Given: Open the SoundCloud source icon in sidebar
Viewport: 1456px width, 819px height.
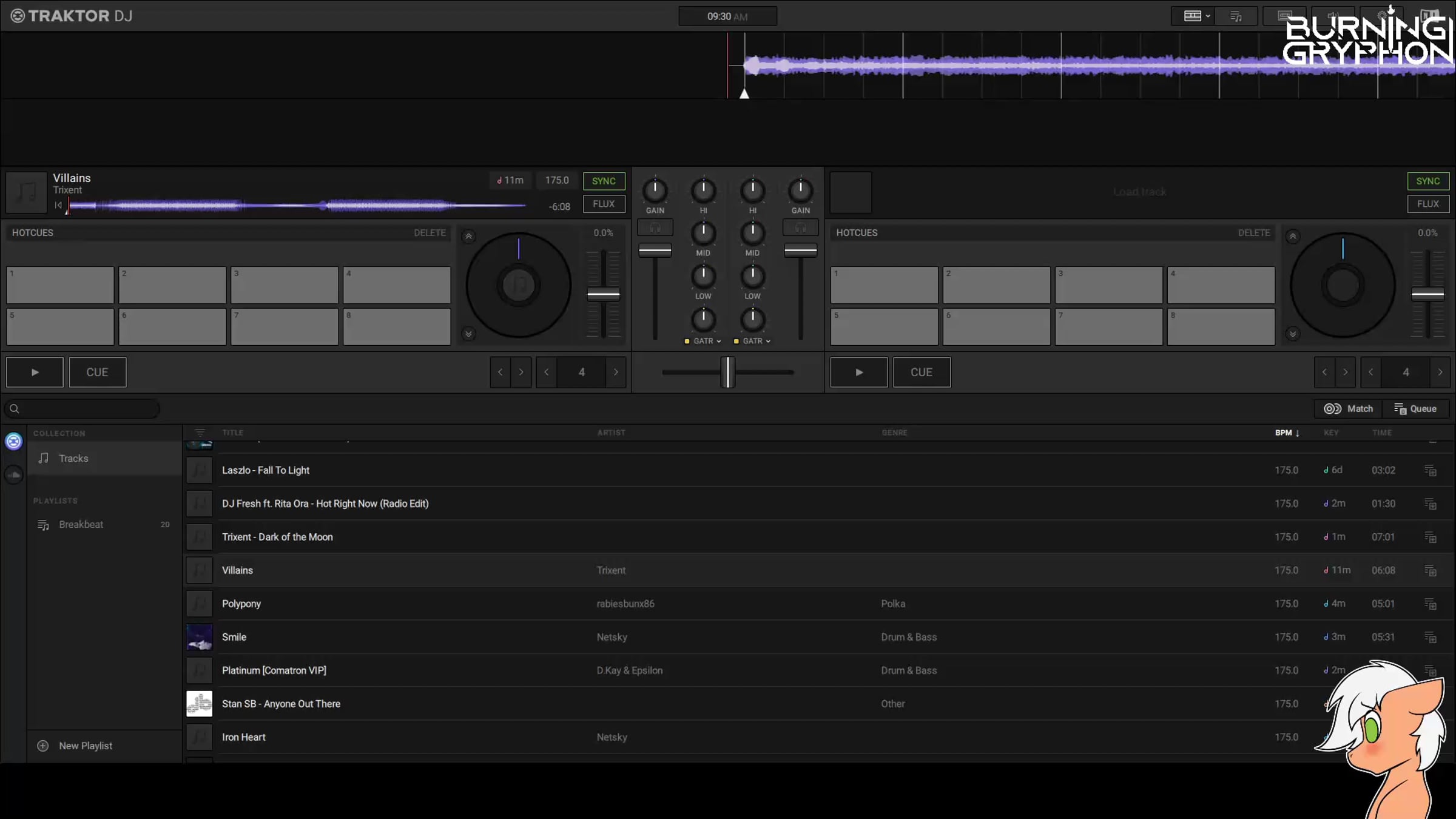Looking at the screenshot, I should pyautogui.click(x=14, y=474).
